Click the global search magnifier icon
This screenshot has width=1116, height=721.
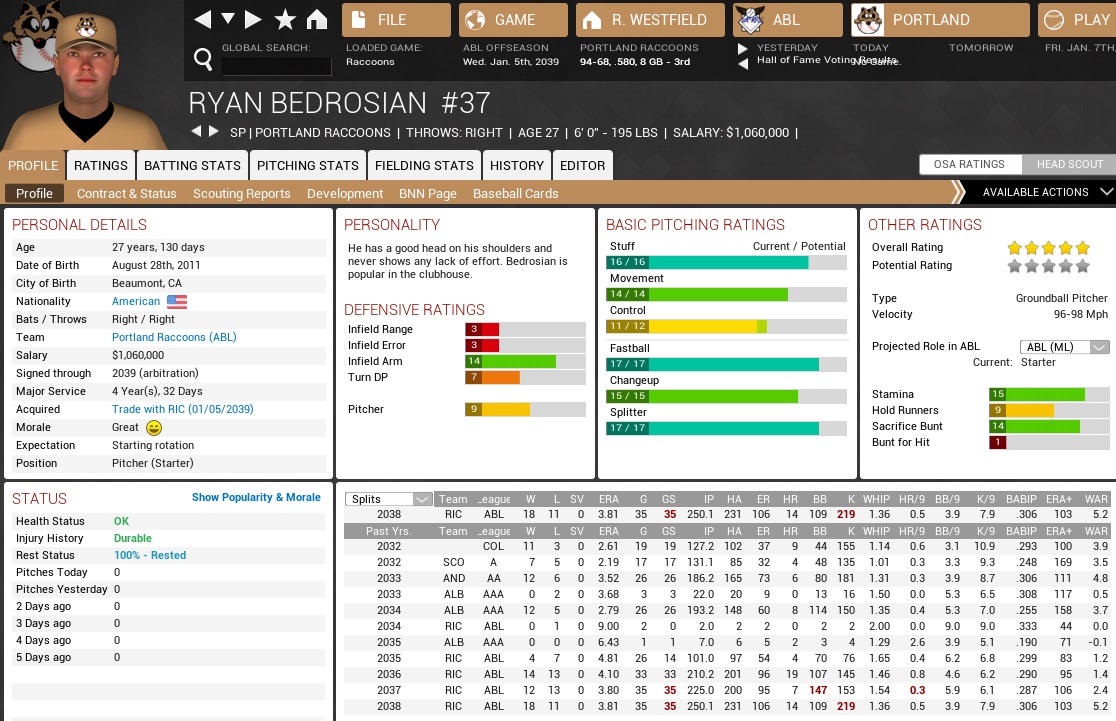click(x=203, y=60)
